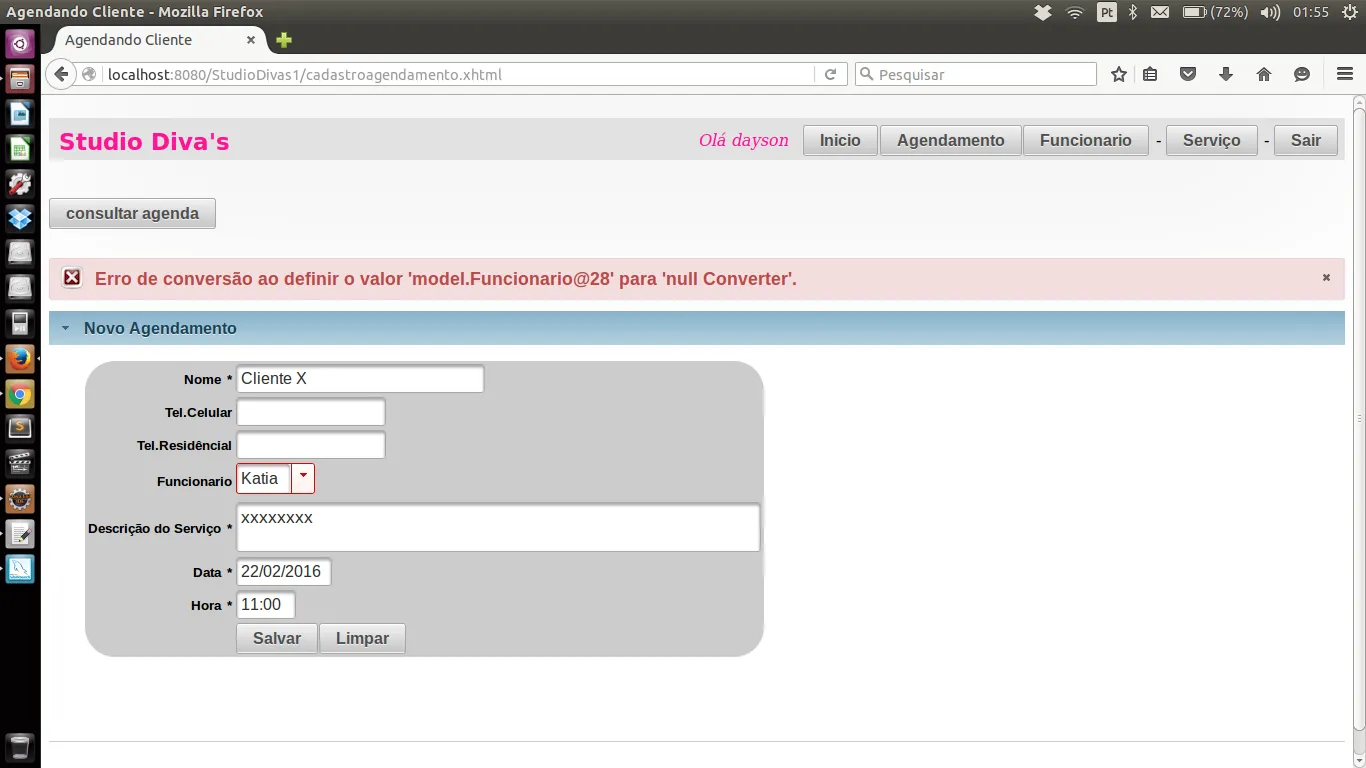This screenshot has width=1366, height=768.
Task: Launch LibreOffice Calc from launcher
Action: pyautogui.click(x=20, y=149)
